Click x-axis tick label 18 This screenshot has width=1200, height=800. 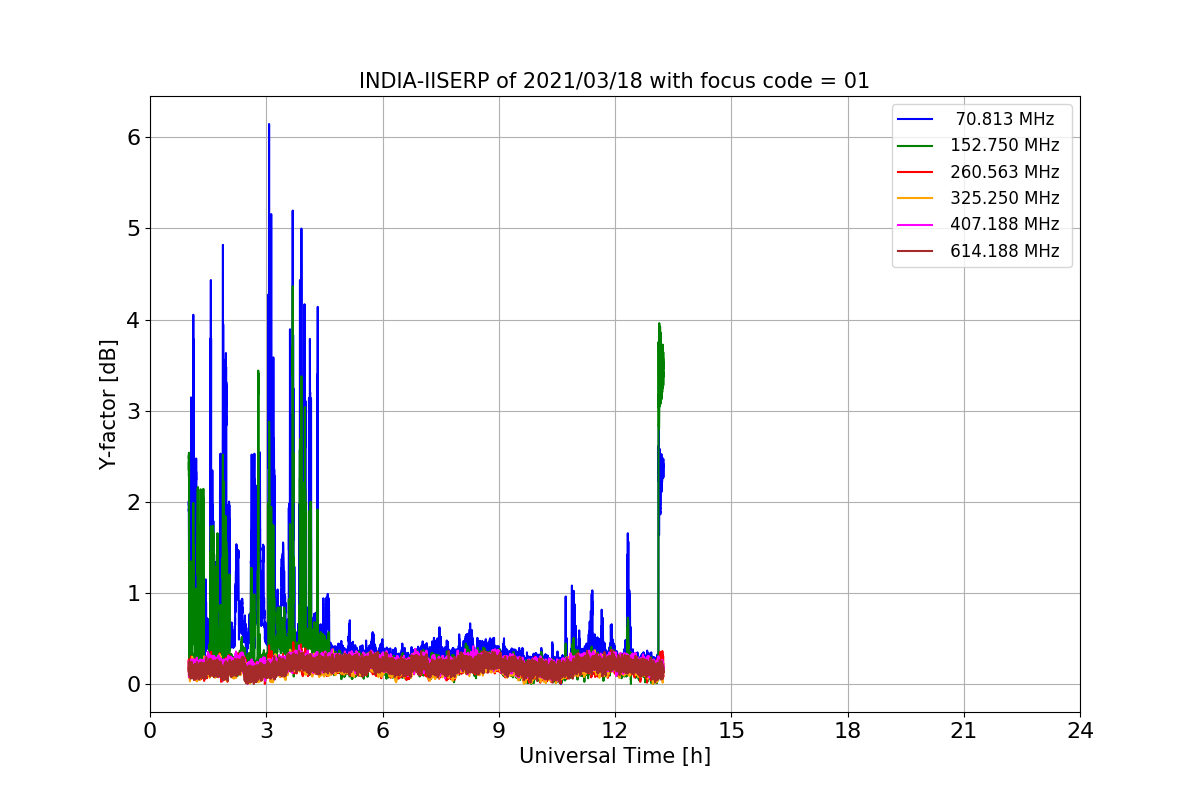[x=848, y=730]
